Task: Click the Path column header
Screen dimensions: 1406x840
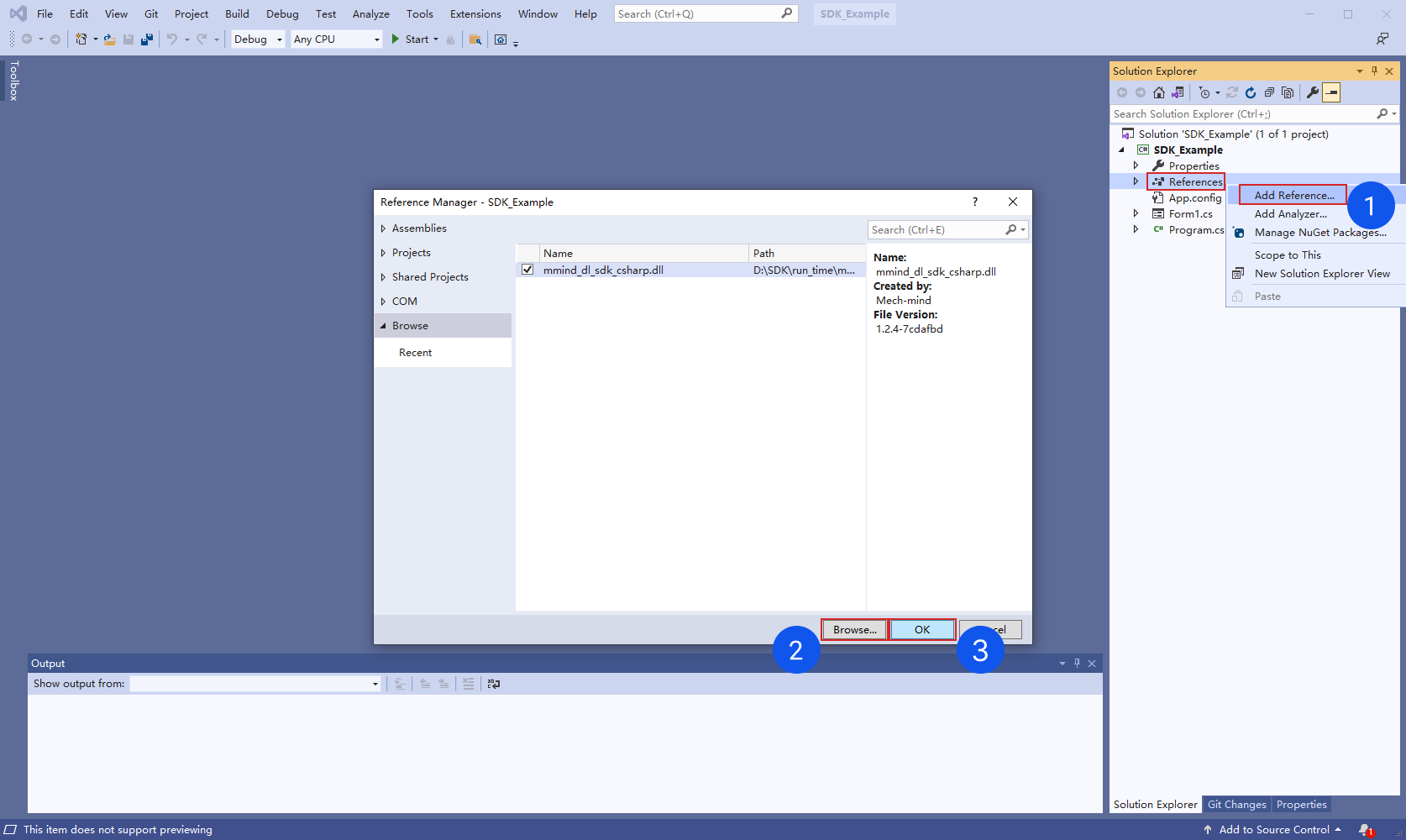Action: pyautogui.click(x=806, y=253)
